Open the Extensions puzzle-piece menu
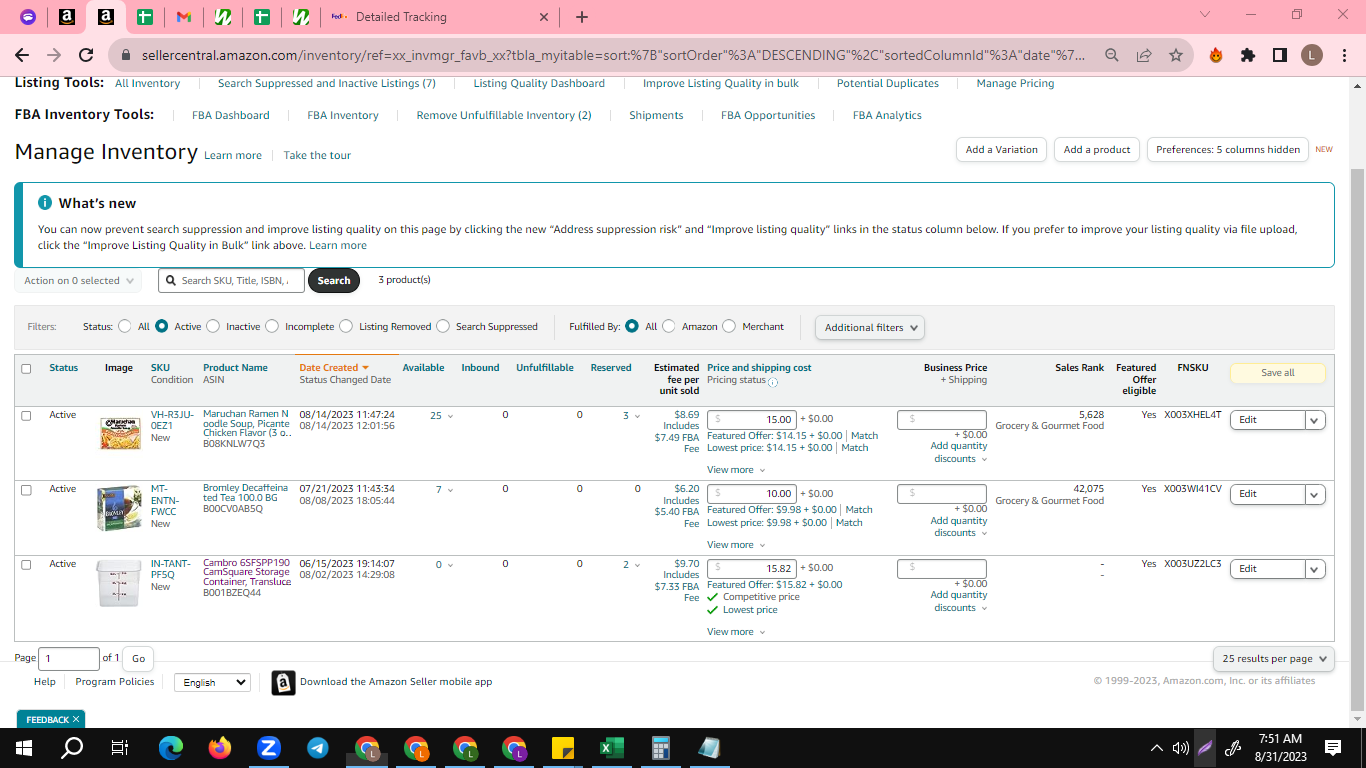 (1248, 56)
